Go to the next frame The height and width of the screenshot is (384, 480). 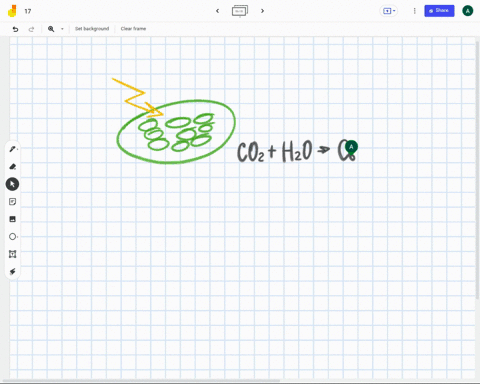tap(262, 11)
